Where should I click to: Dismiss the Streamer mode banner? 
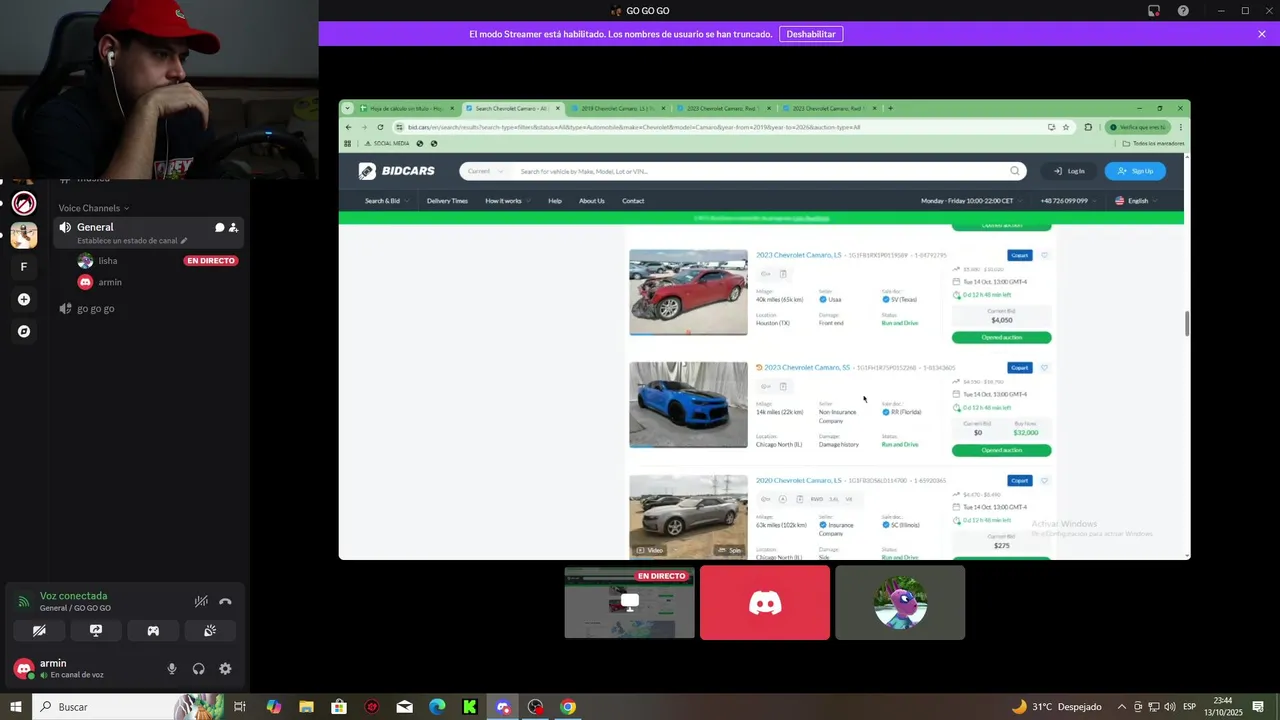(x=1262, y=34)
